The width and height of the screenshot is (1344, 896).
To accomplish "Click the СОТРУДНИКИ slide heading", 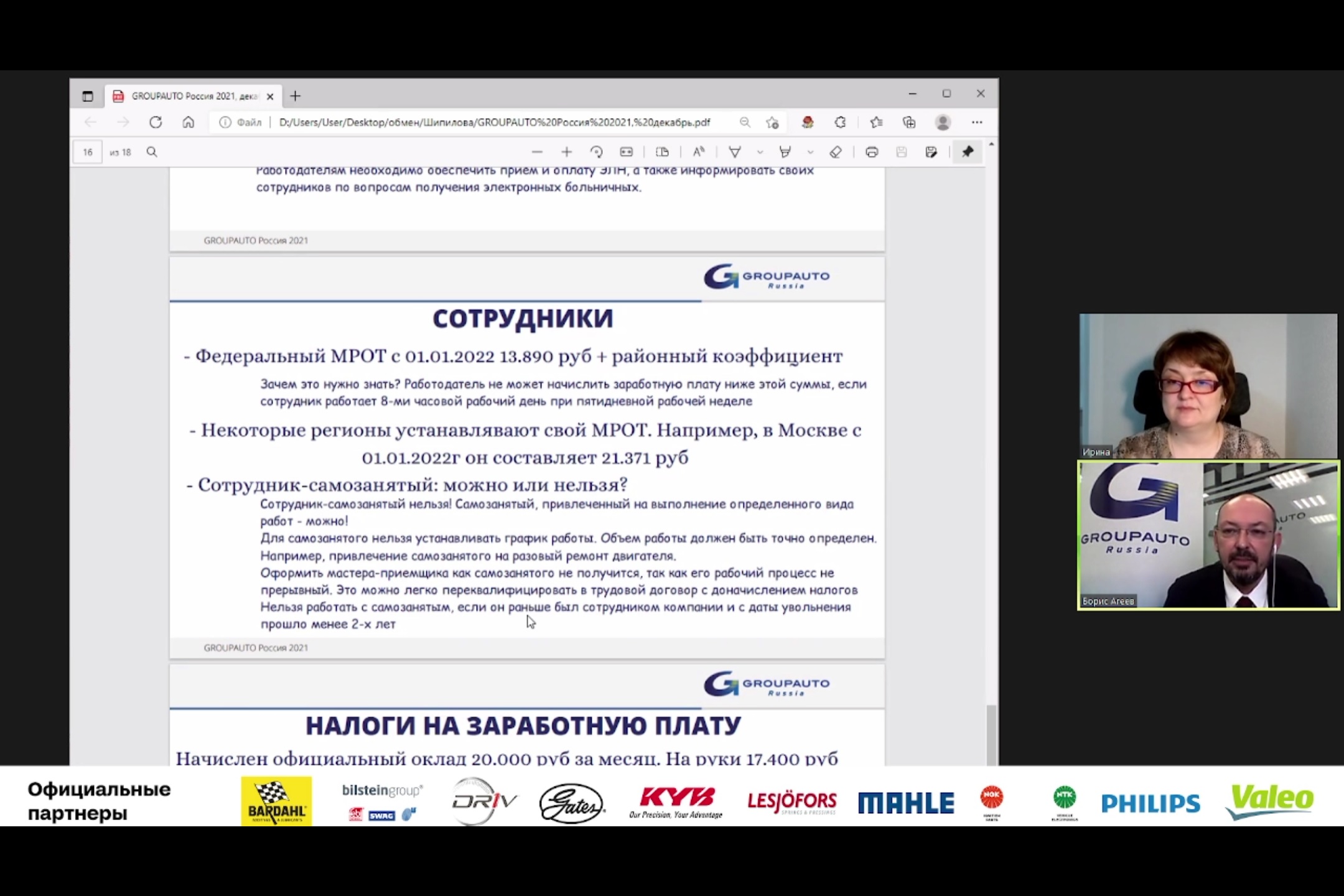I will [523, 319].
